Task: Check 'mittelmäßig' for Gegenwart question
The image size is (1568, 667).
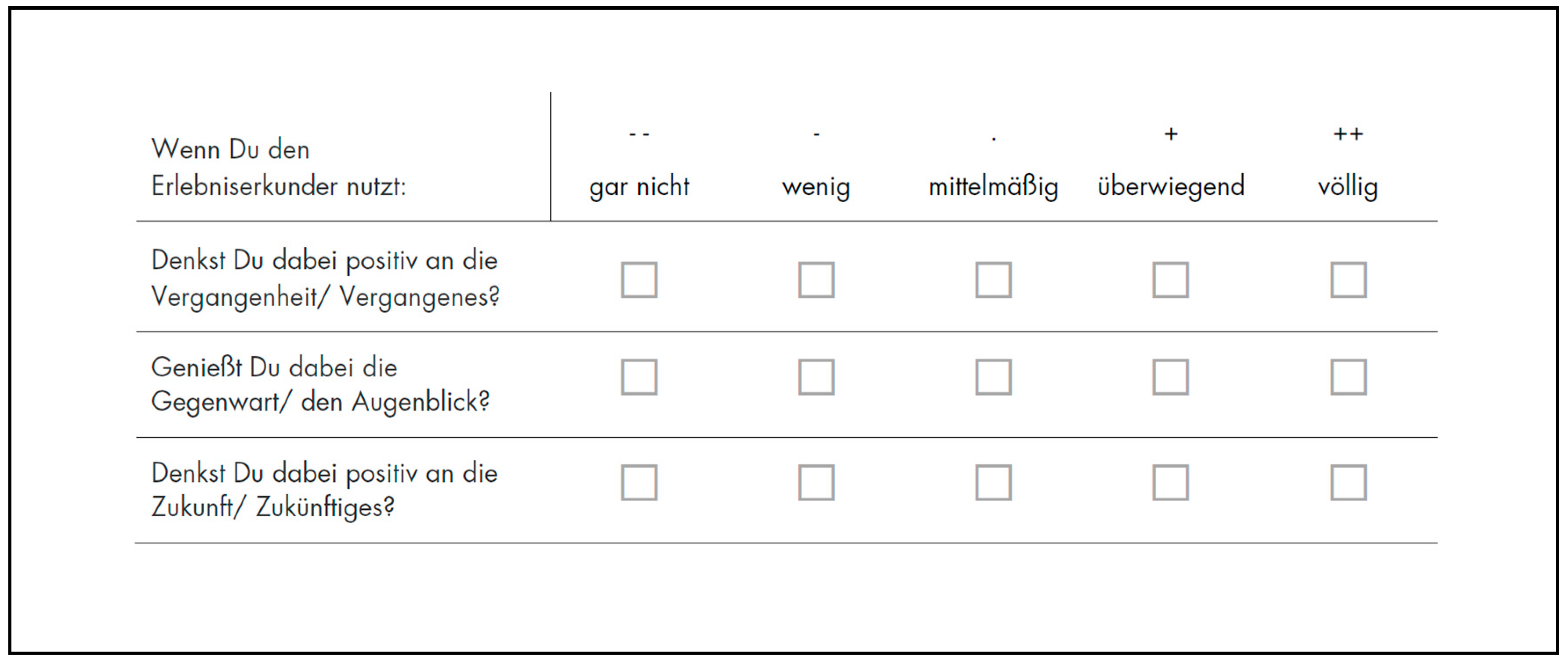Action: [993, 377]
